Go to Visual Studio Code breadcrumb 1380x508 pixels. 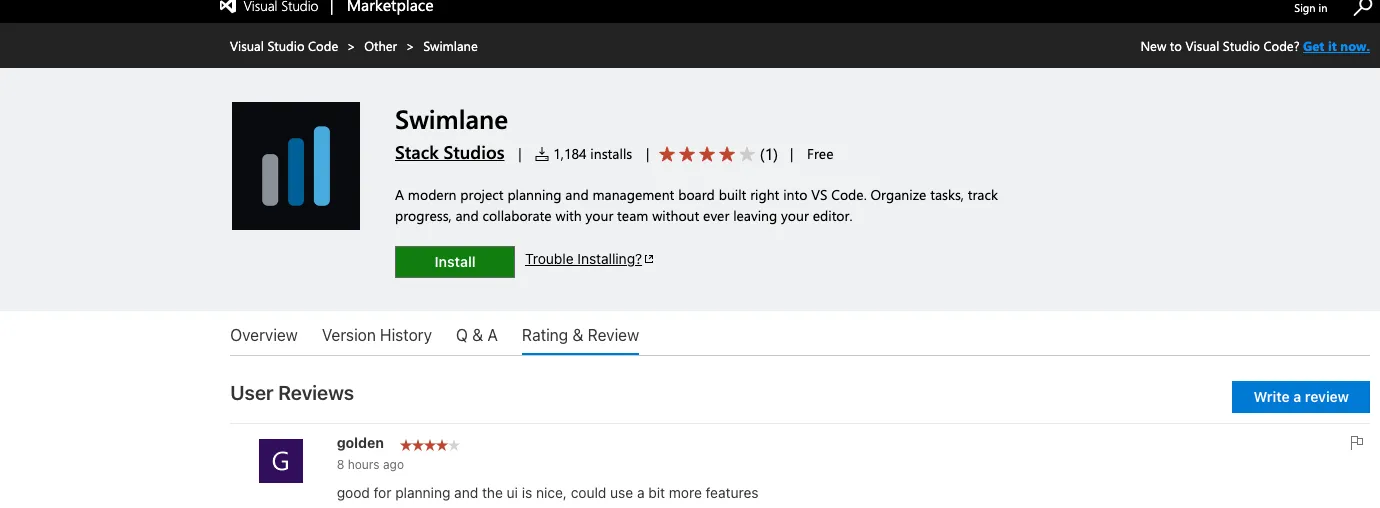point(284,47)
